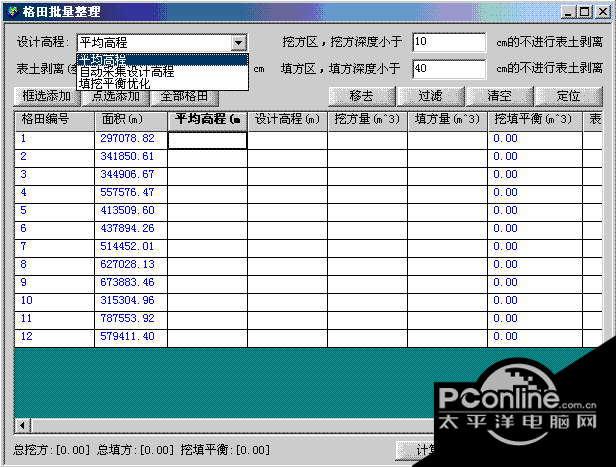The height and width of the screenshot is (467, 616).
Task: Click 格田编号 cell of row 12
Action: click(55, 339)
